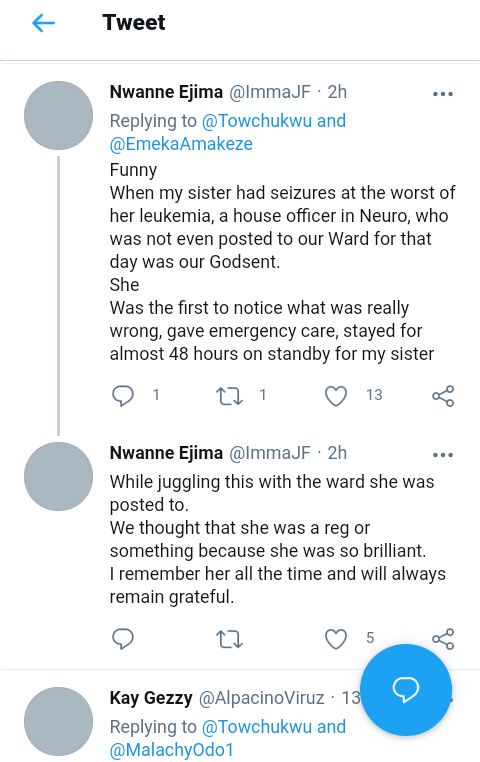The width and height of the screenshot is (480, 762).
Task: Share the first Nwanne Ejima tweet
Action: [443, 396]
